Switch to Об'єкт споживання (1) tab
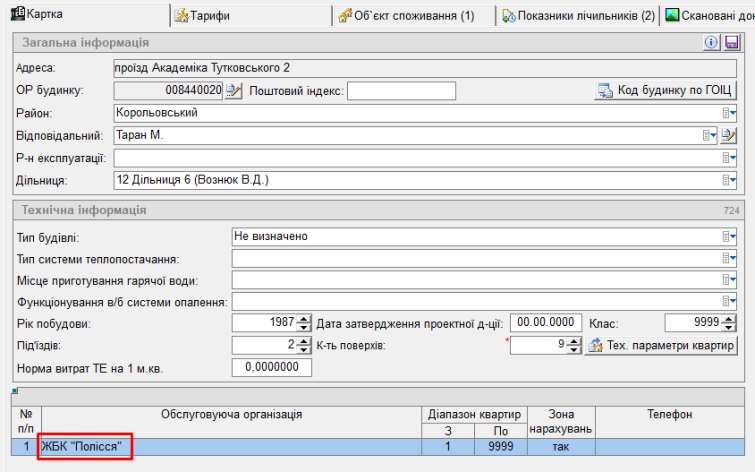This screenshot has height=472, width=755. coord(413,15)
